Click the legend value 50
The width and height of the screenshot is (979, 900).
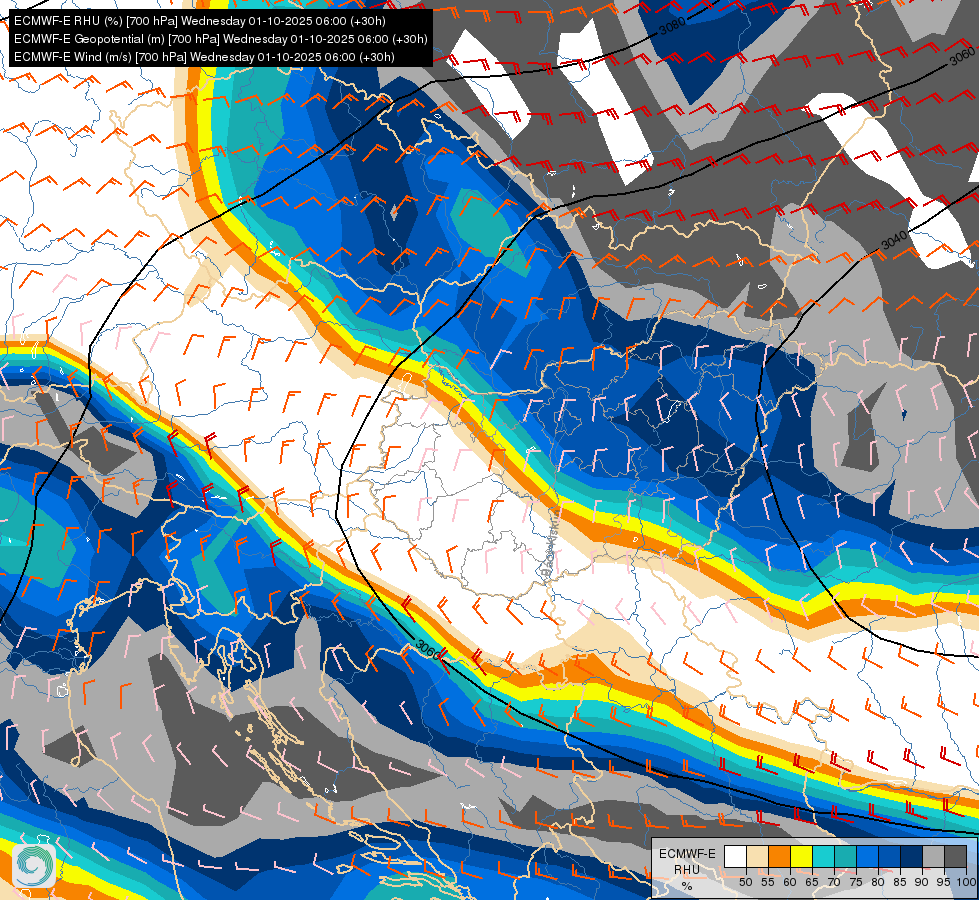coord(745,882)
